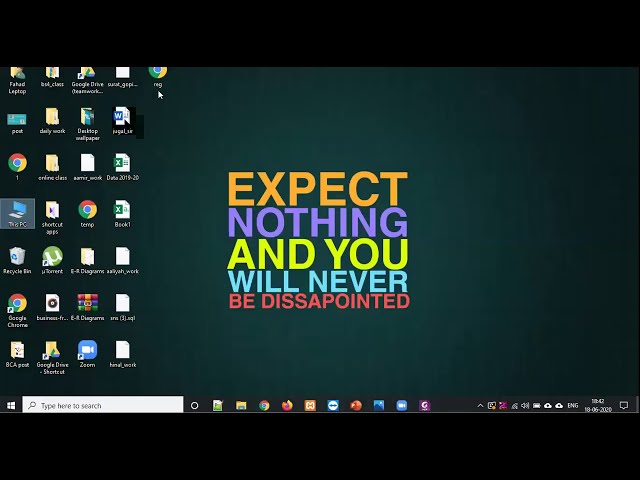The image size is (640, 480).
Task: Open Photos app from the taskbar
Action: coord(379,405)
